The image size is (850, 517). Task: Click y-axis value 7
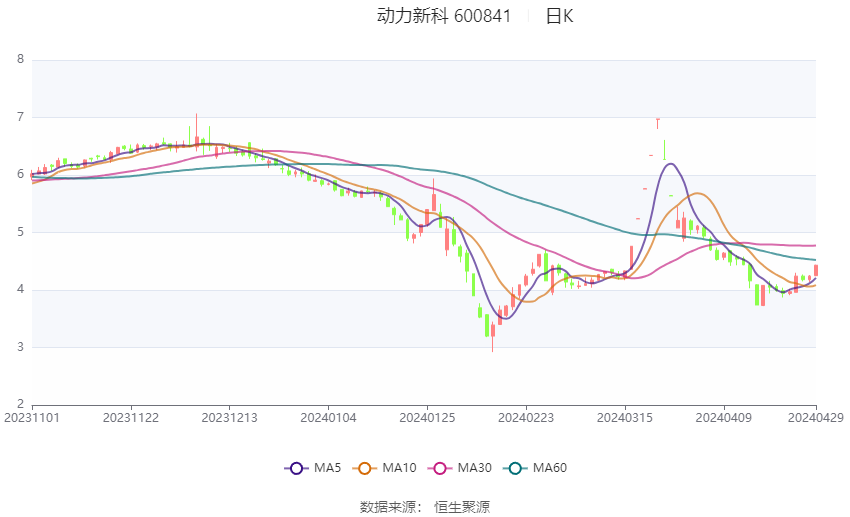point(21,117)
